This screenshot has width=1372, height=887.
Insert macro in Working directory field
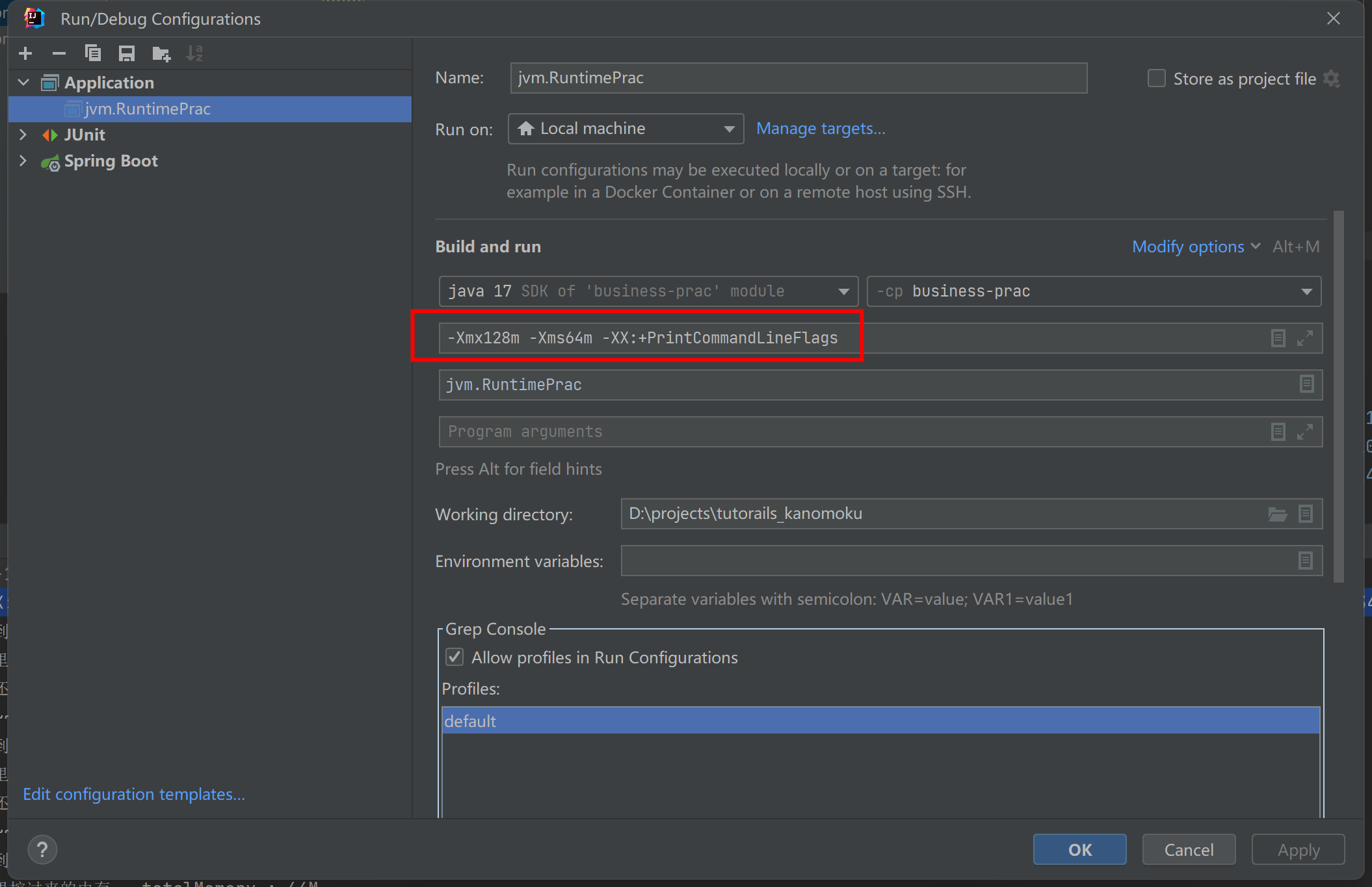pyautogui.click(x=1305, y=514)
